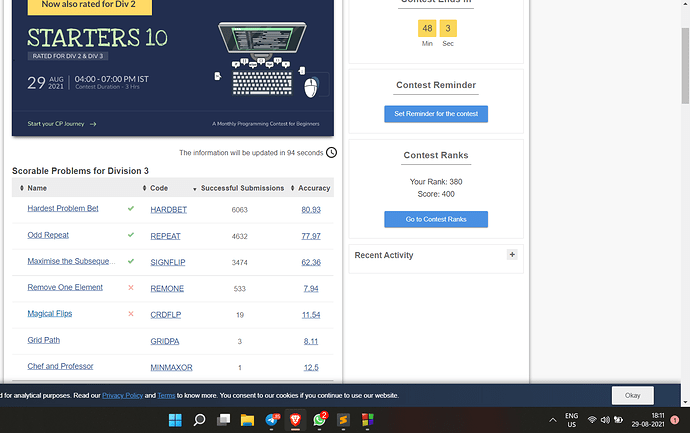Image resolution: width=690 pixels, height=433 pixels.
Task: Open volume speaker tray icon
Action: pos(605,420)
